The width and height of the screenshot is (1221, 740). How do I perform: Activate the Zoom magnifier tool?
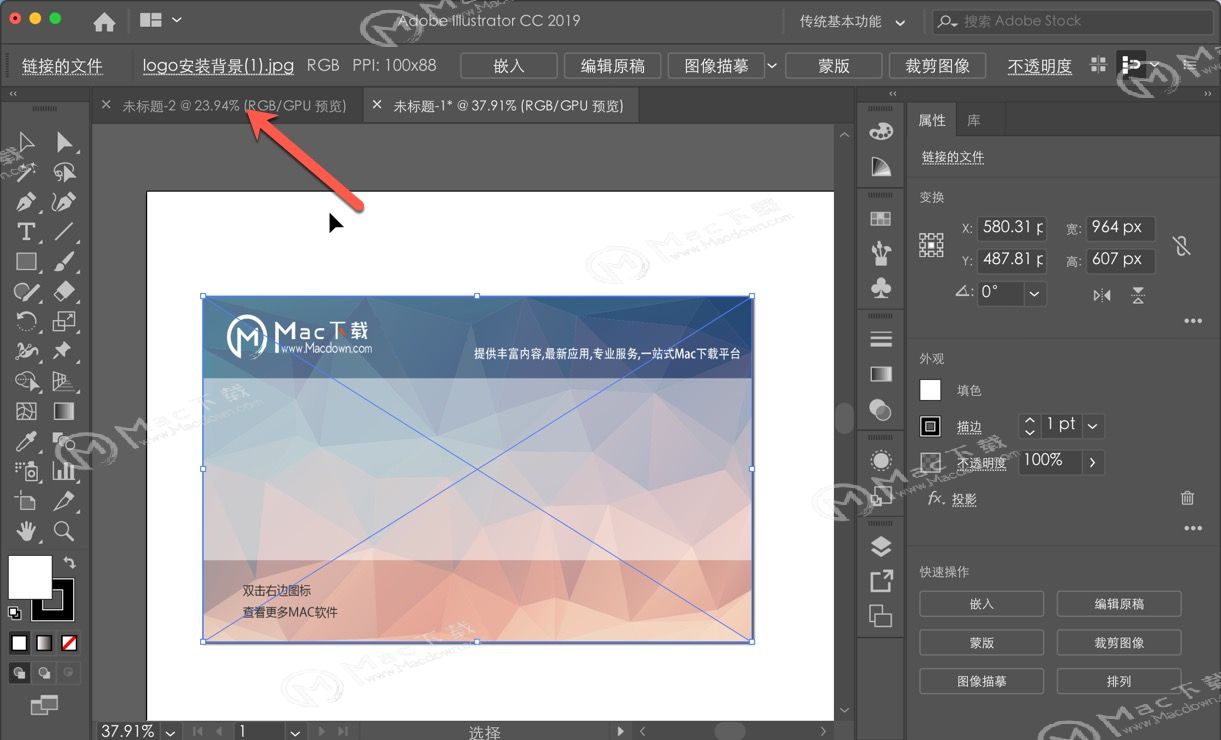(x=64, y=530)
